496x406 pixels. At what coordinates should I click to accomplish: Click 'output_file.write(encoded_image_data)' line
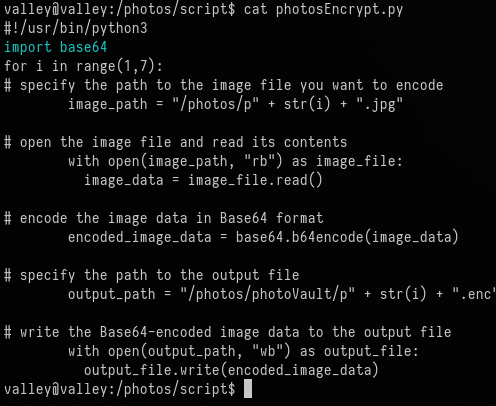point(231,370)
